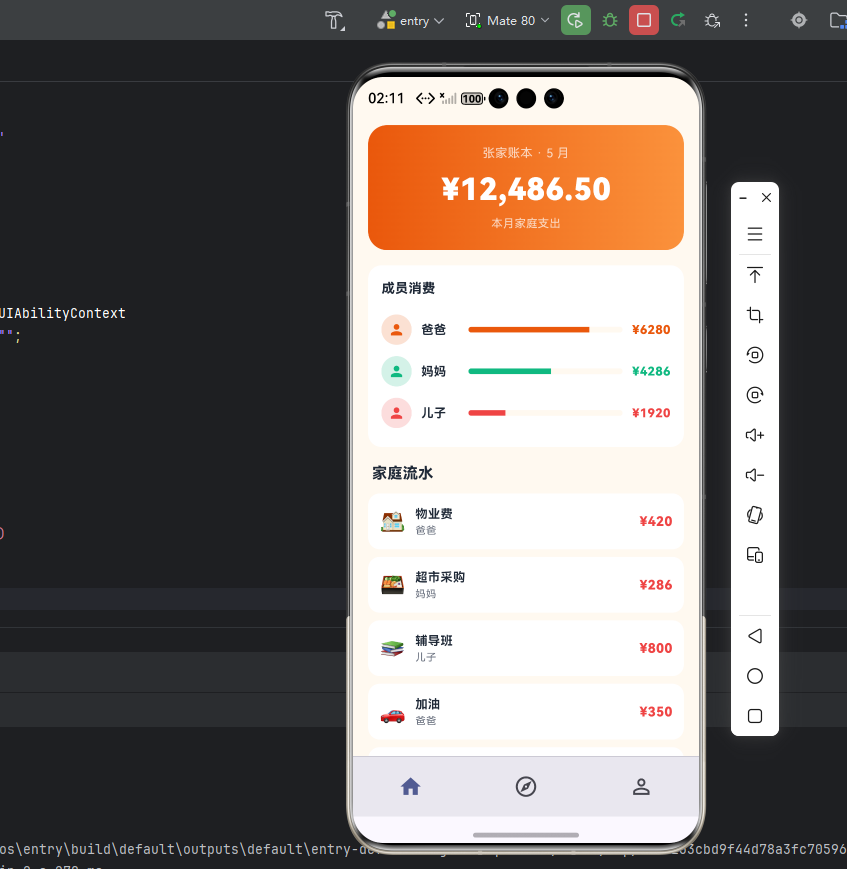
Task: Click the folder icon in the toolbar
Action: [x=838, y=21]
